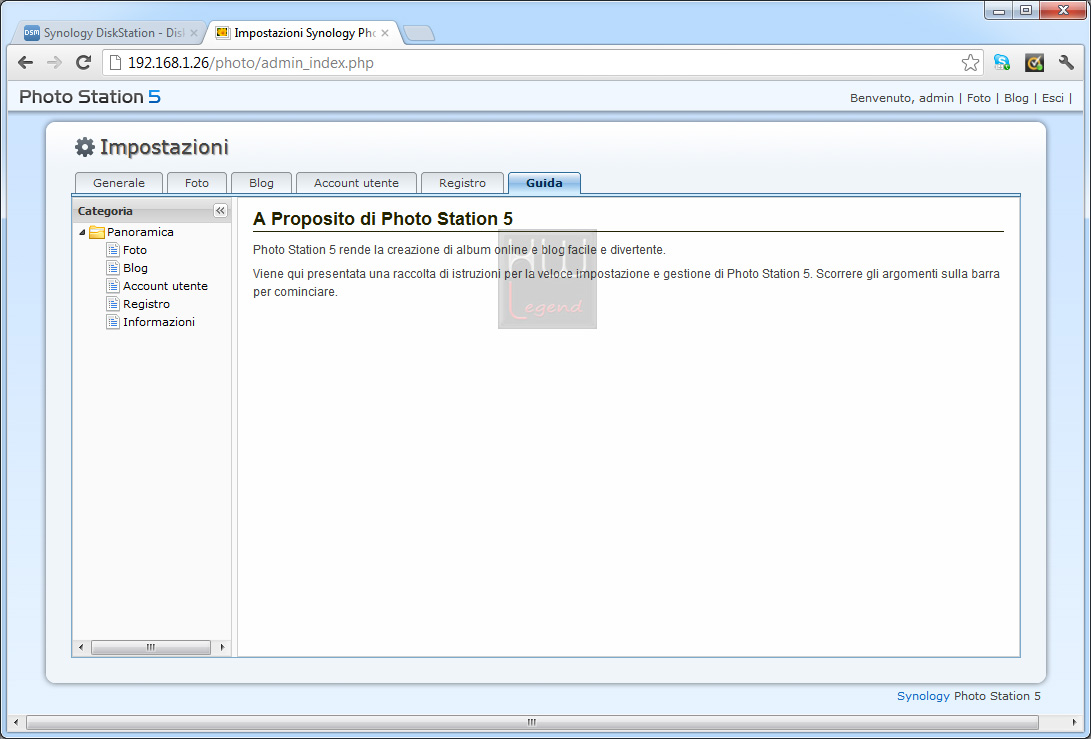1091x739 pixels.
Task: Click the document icon beside Registro
Action: (x=113, y=304)
